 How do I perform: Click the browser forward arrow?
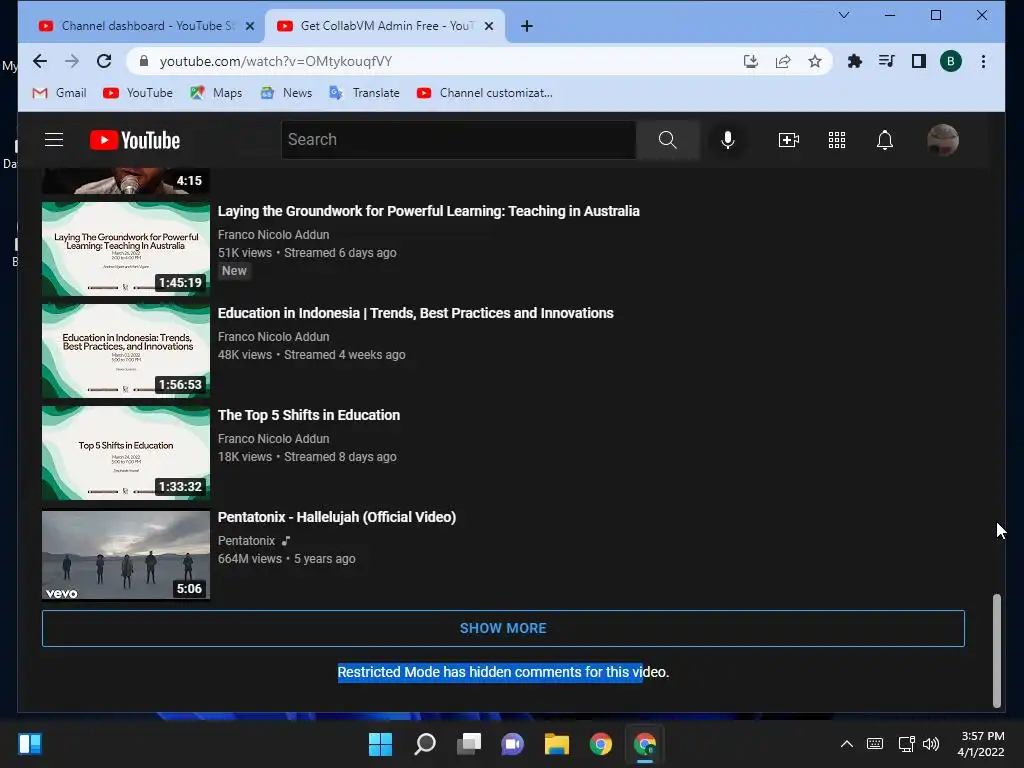(72, 61)
